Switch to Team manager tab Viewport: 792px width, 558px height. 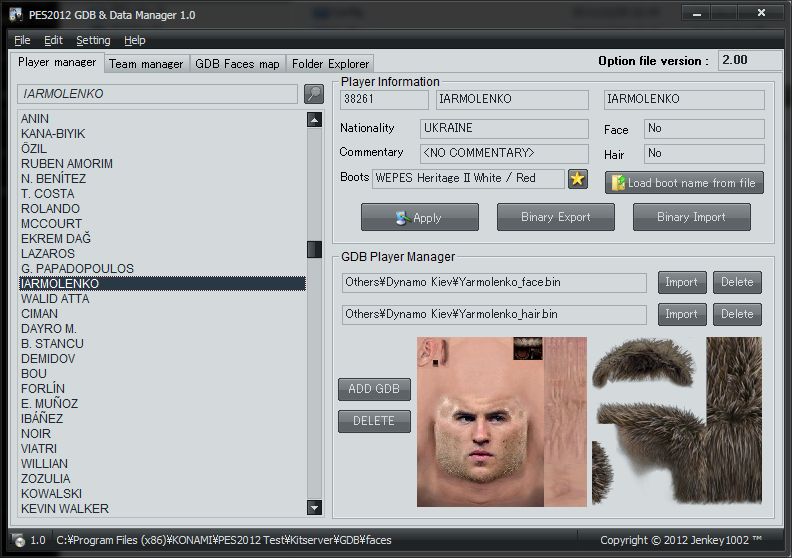[x=146, y=63]
